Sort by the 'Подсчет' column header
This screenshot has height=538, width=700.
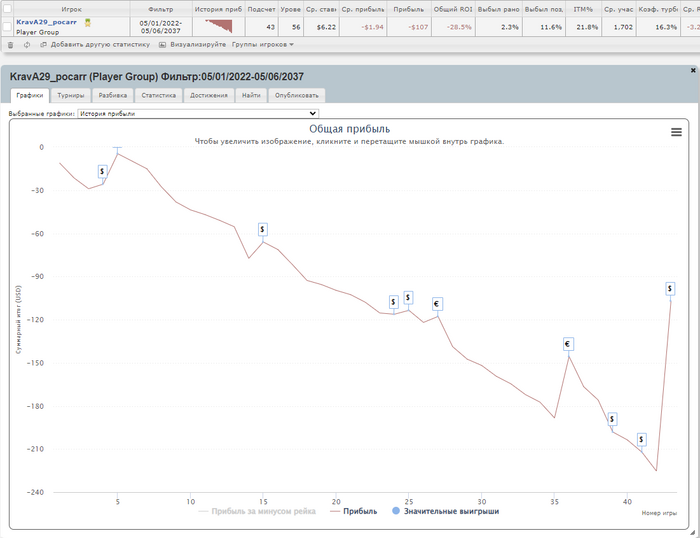coord(261,9)
